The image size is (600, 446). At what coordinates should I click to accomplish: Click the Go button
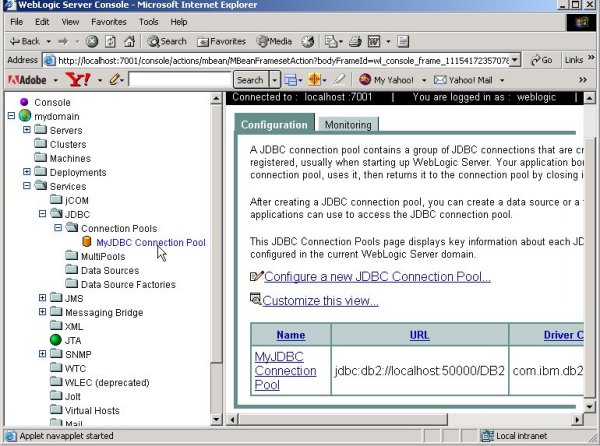(541, 60)
